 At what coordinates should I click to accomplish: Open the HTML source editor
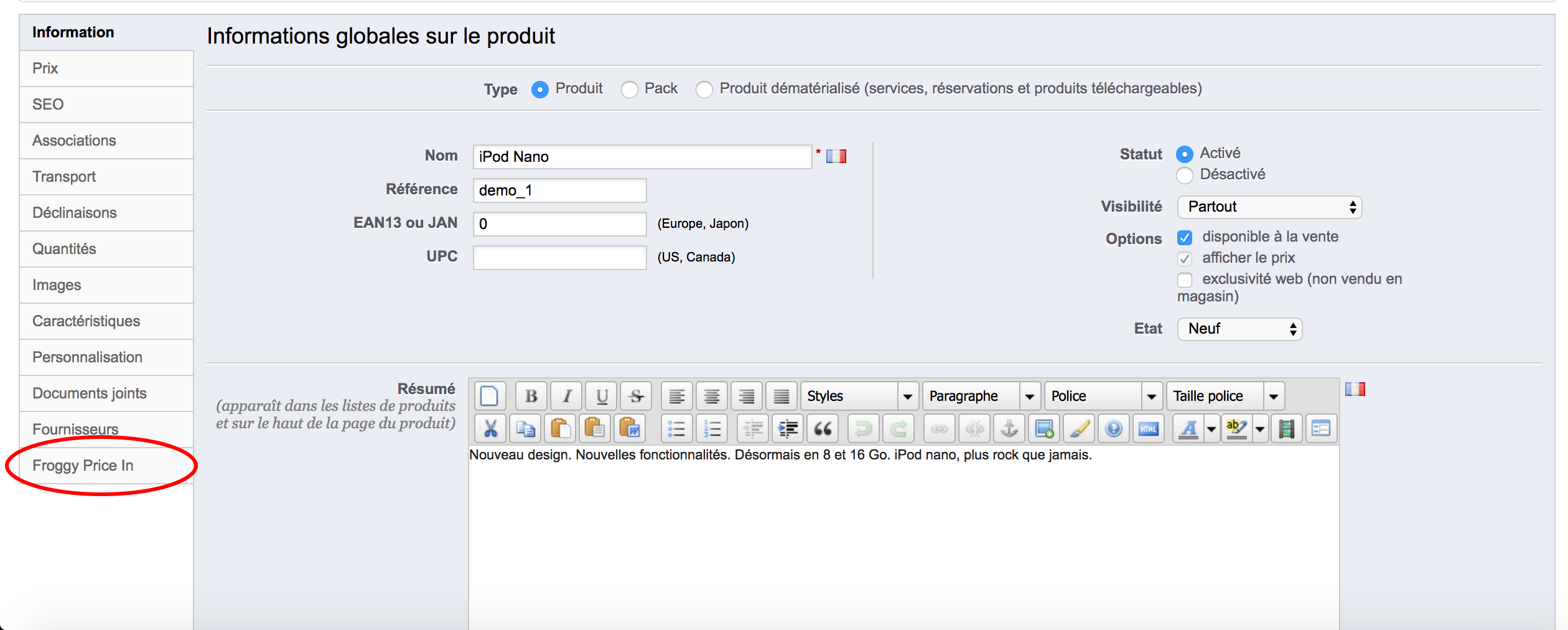tap(1149, 428)
